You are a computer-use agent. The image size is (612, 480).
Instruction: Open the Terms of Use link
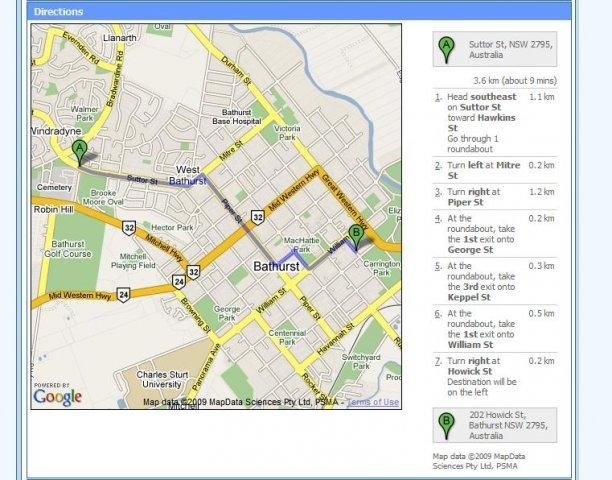[x=372, y=402]
